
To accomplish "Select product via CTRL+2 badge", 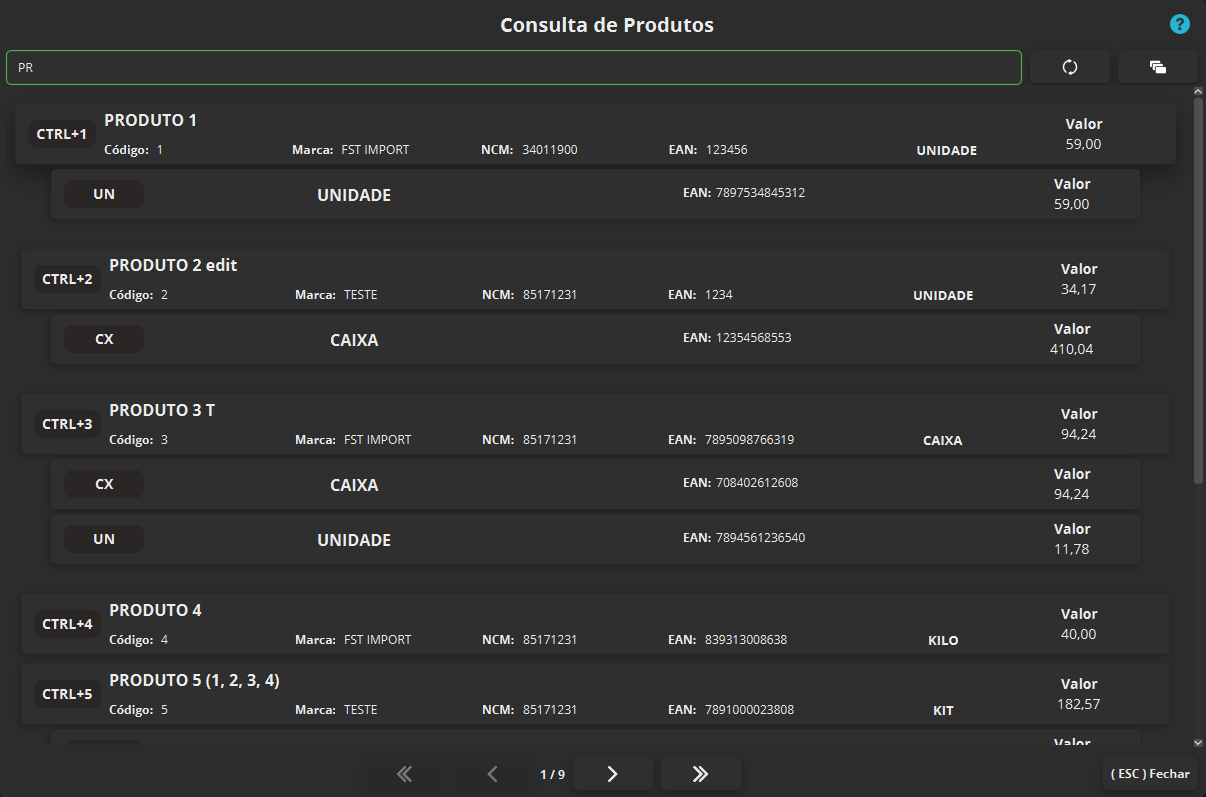I will [67, 279].
